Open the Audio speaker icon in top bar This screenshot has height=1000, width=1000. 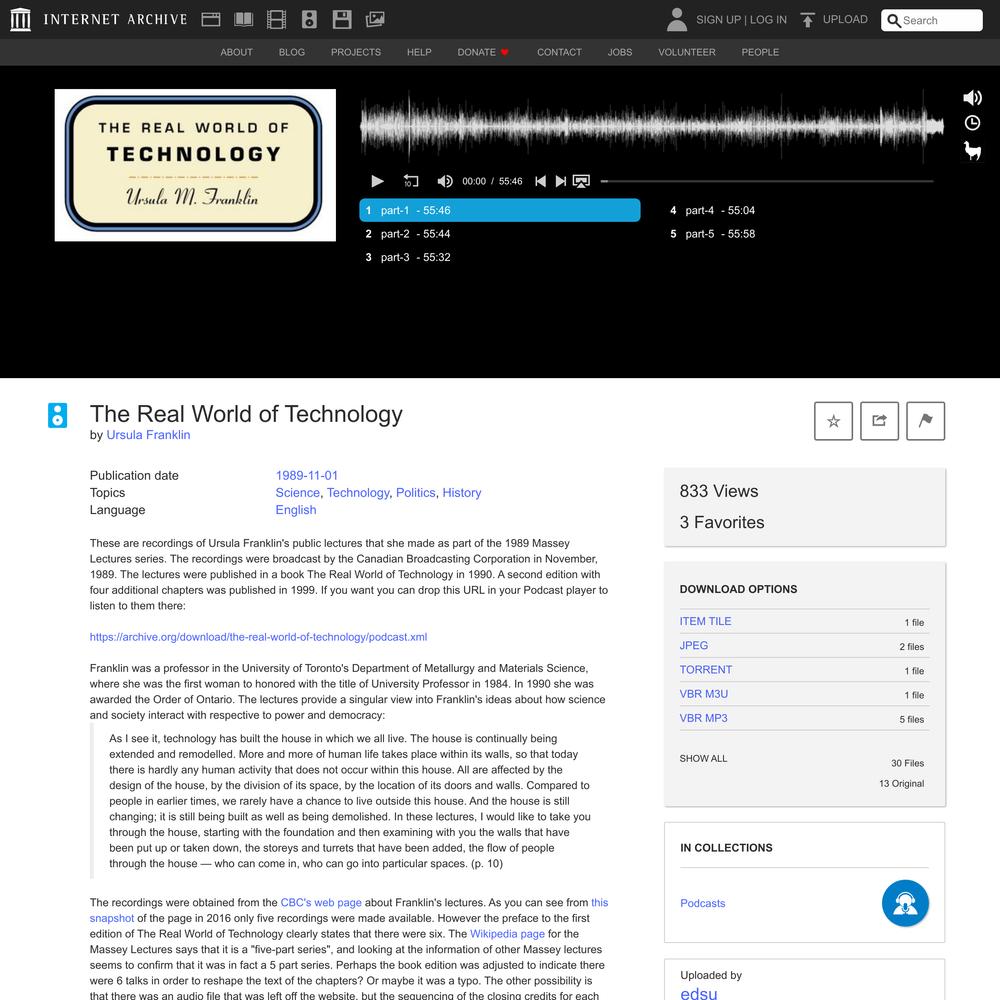309,20
